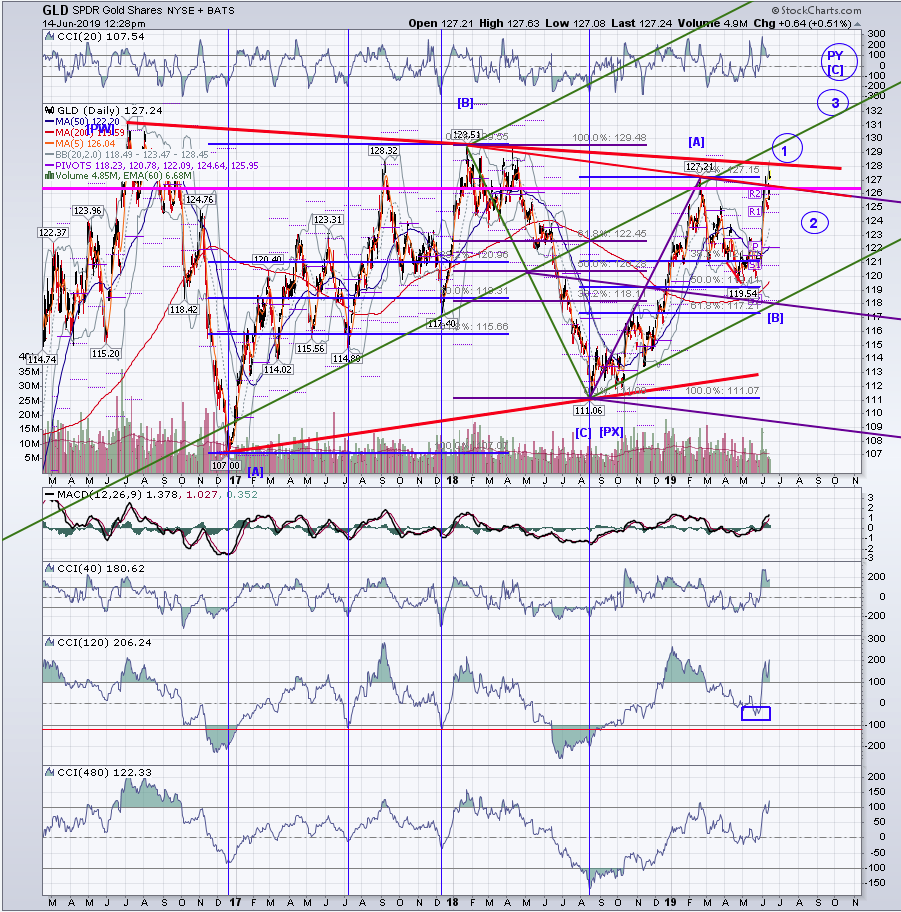Click the 'High 127.63' value
This screenshot has width=901, height=912.
509,23
